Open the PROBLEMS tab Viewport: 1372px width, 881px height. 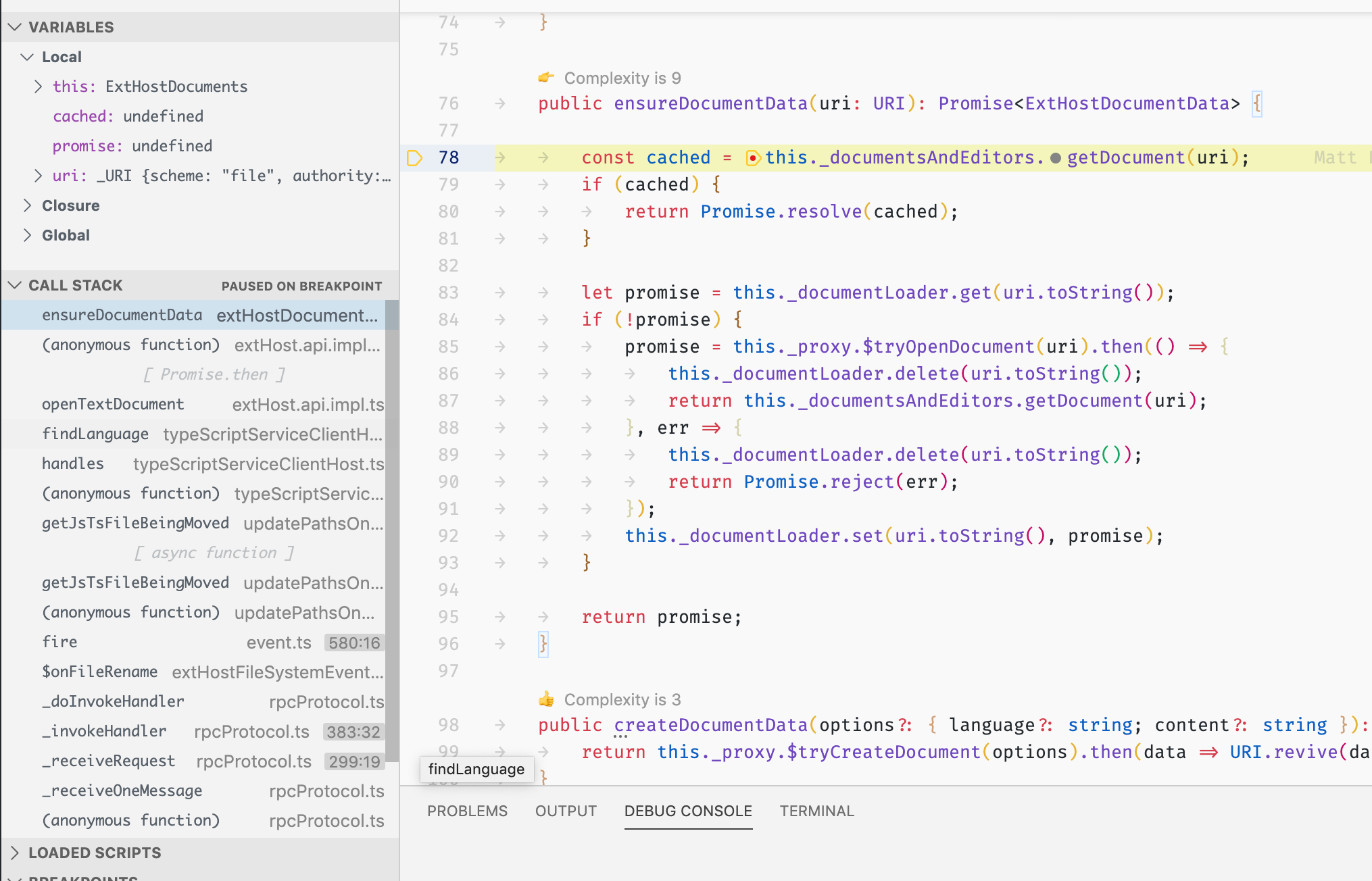(467, 811)
